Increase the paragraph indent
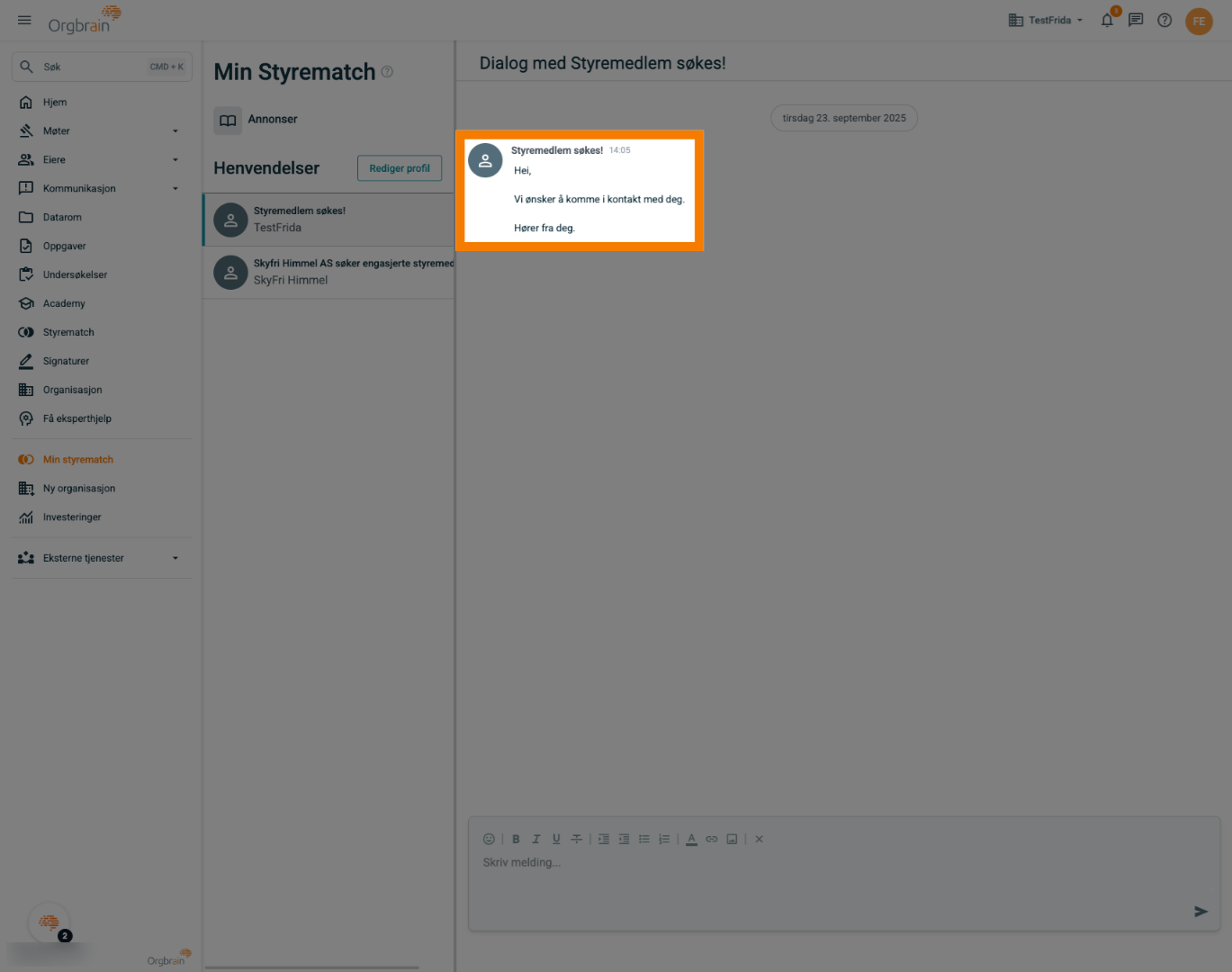 coord(604,839)
